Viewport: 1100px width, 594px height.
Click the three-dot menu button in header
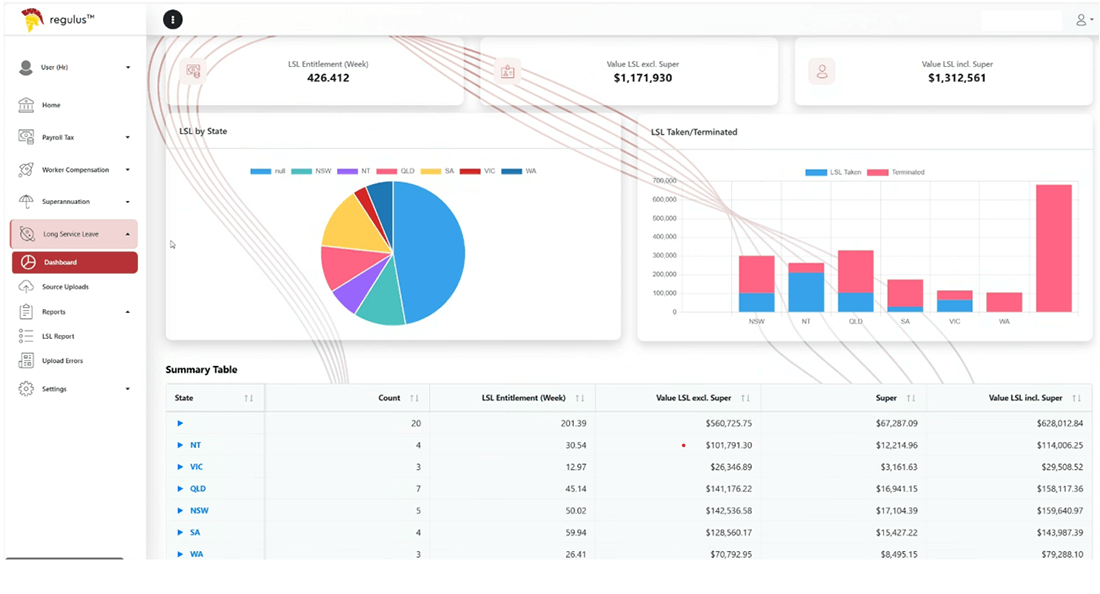173,19
